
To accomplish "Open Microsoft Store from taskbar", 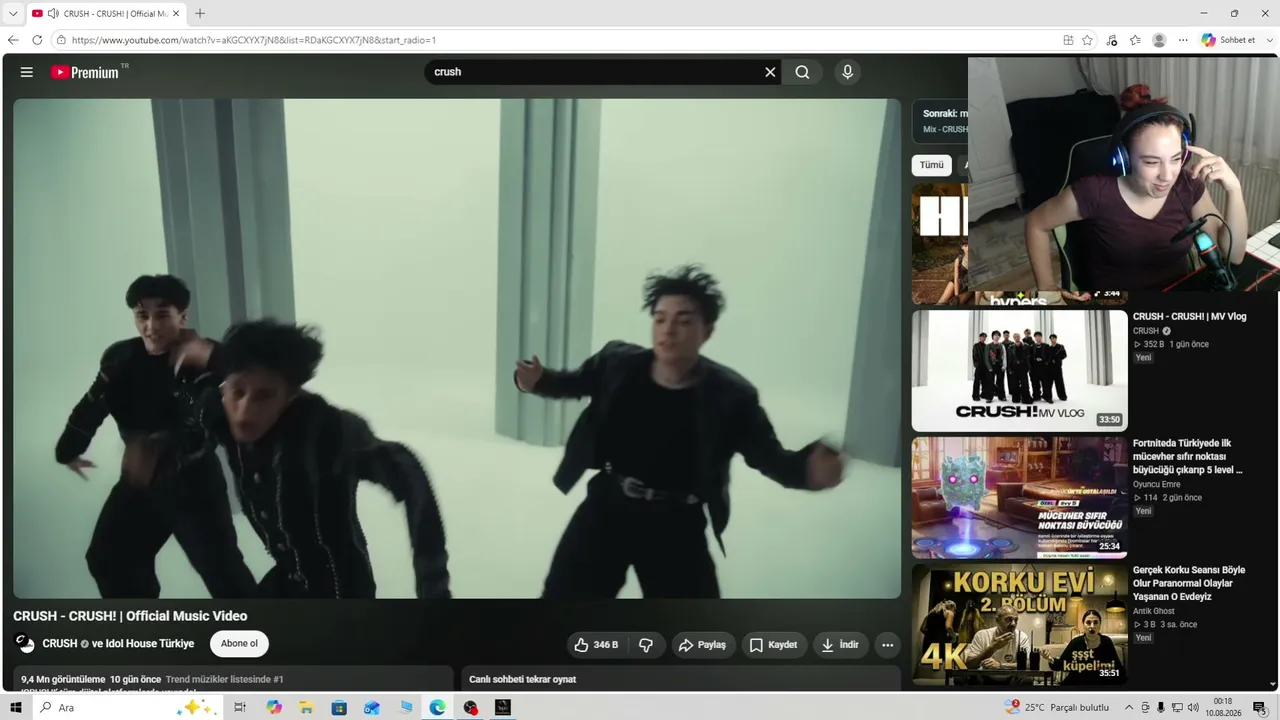I will click(x=339, y=708).
